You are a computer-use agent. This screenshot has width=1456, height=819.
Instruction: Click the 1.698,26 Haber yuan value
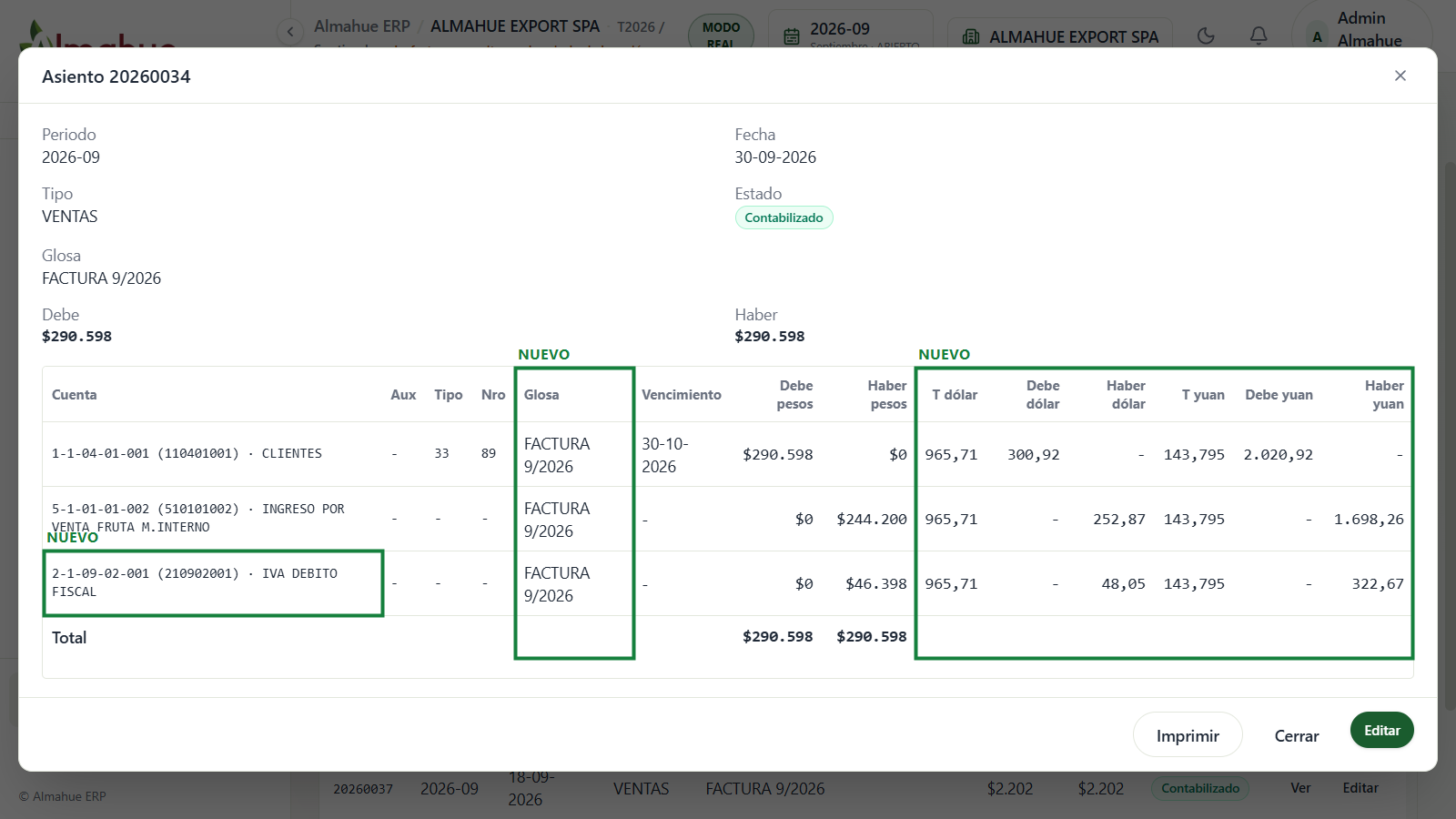[x=1369, y=519]
